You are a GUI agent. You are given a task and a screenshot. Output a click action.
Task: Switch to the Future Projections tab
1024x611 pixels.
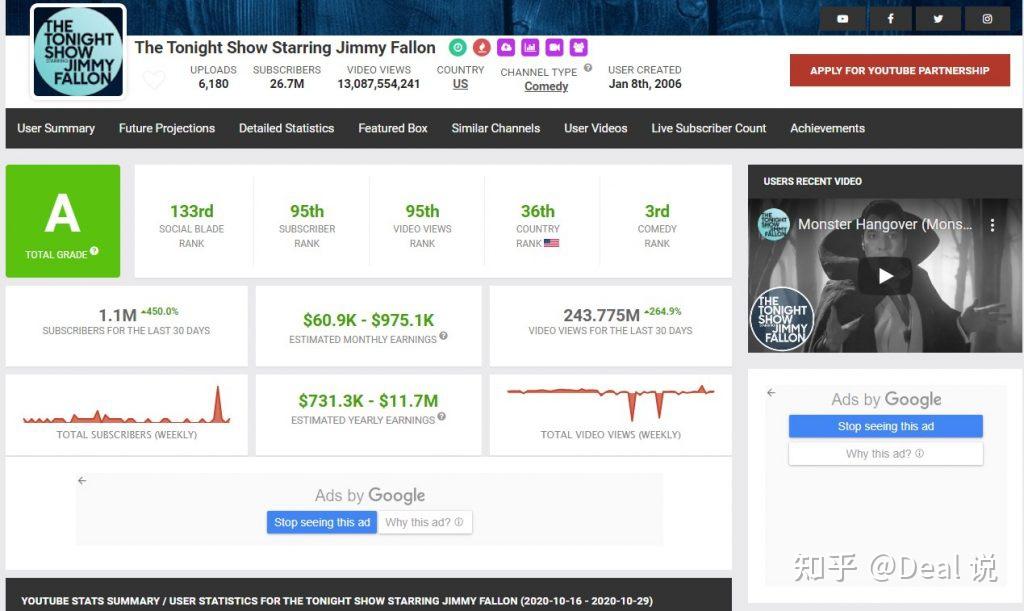165,128
